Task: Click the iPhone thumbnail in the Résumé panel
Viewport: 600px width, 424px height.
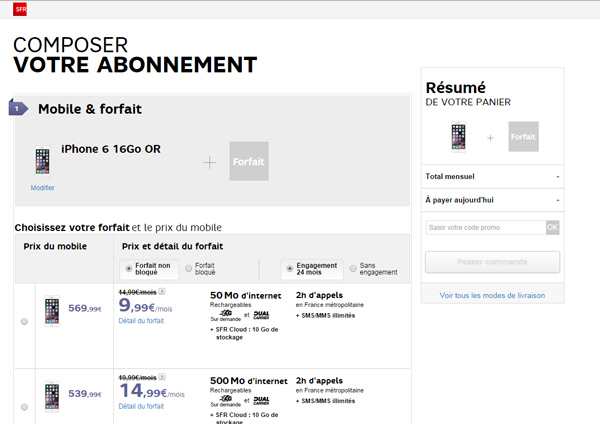Action: click(x=459, y=136)
